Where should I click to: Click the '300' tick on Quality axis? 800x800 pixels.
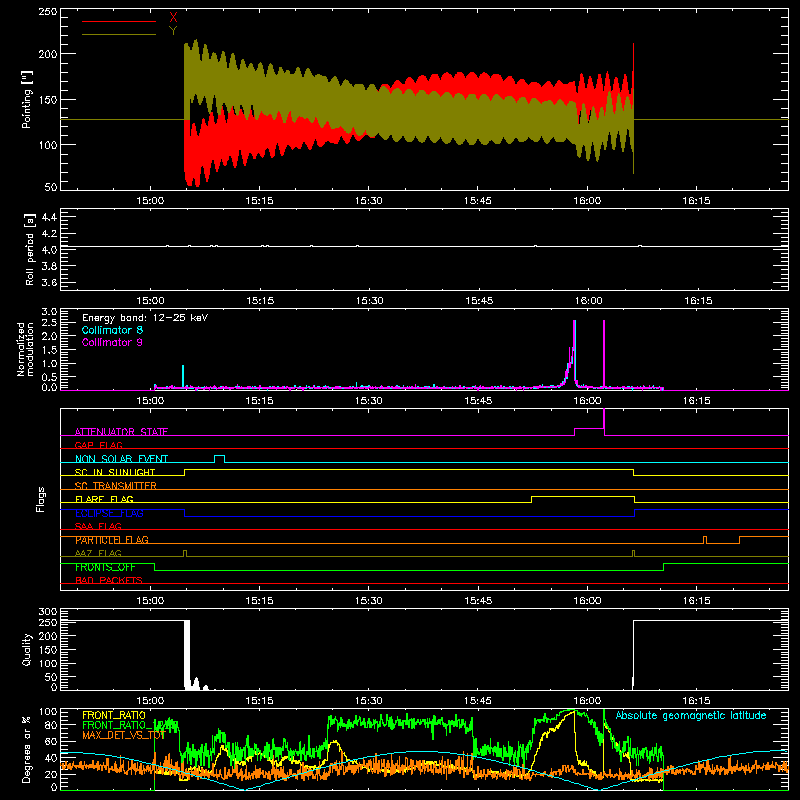pos(48,612)
